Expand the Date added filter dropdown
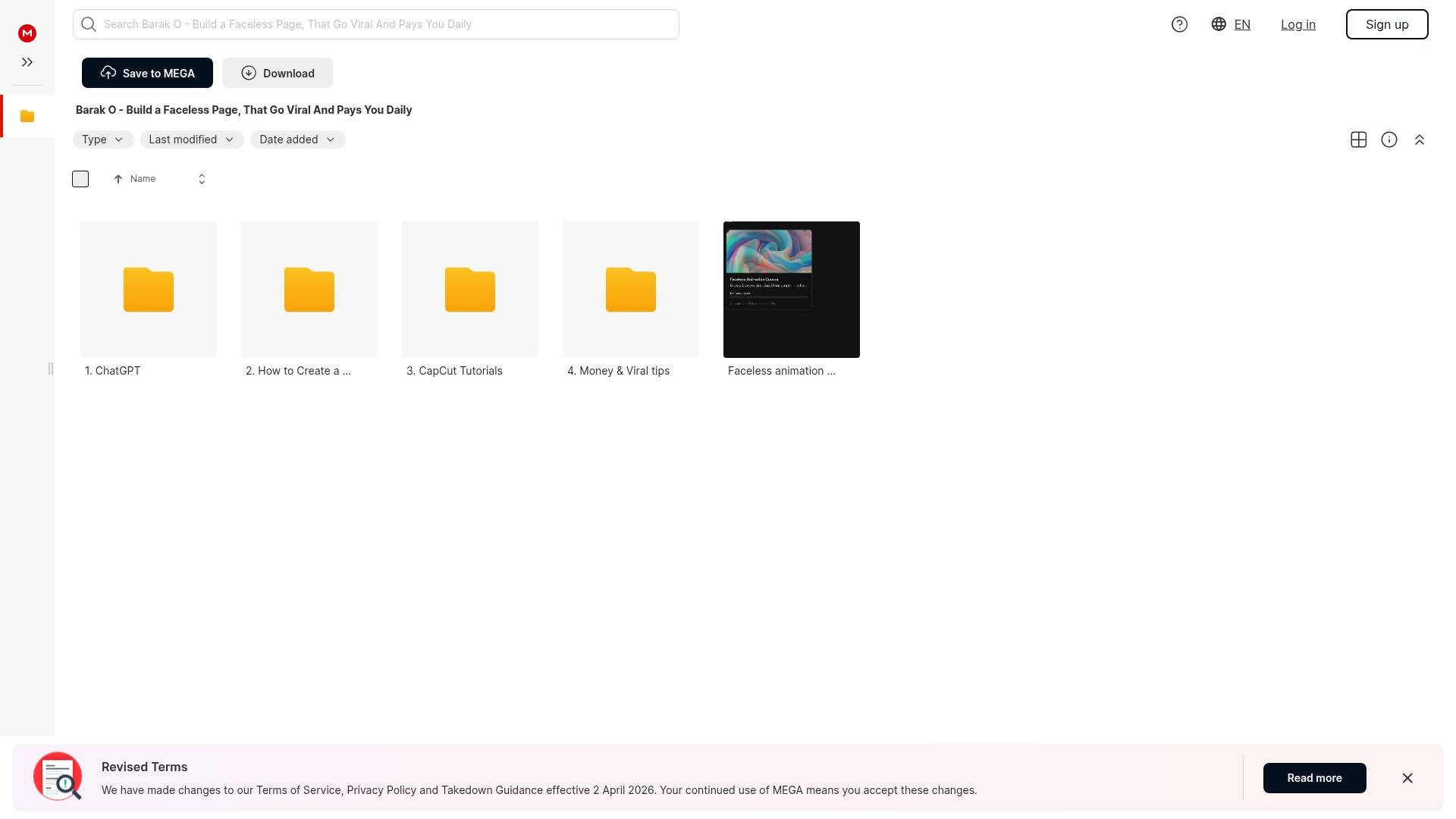 [297, 140]
